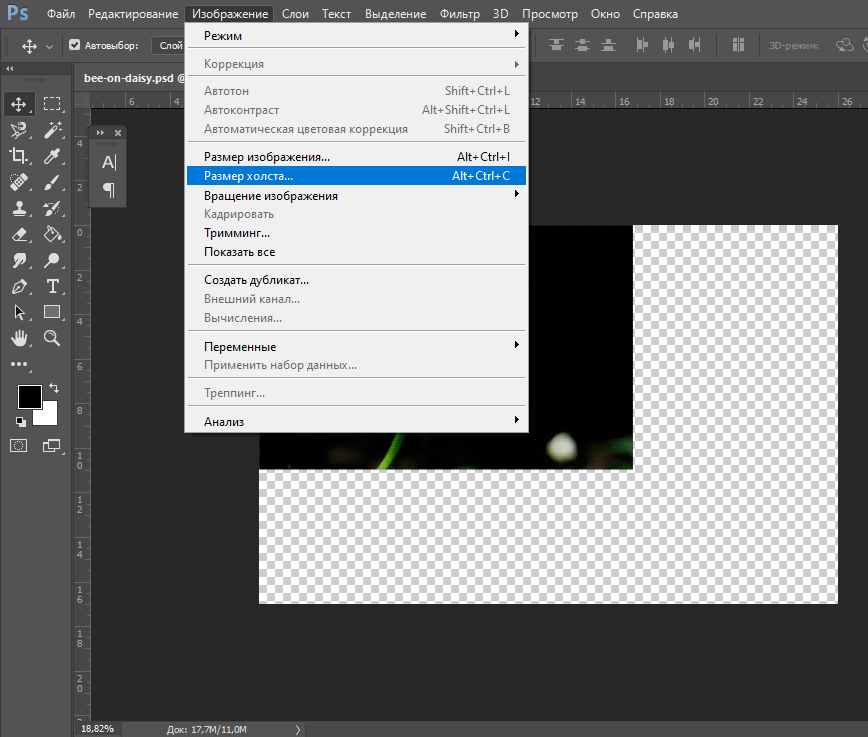Choose Размер изображения menu item
The image size is (868, 737).
click(356, 157)
